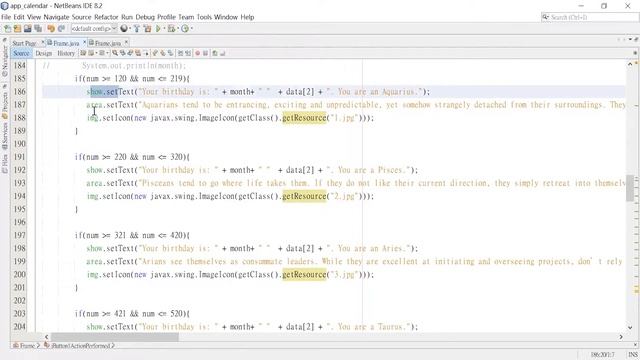The height and width of the screenshot is (360, 640).
Task: Open the Tools menu
Action: pos(204,17)
